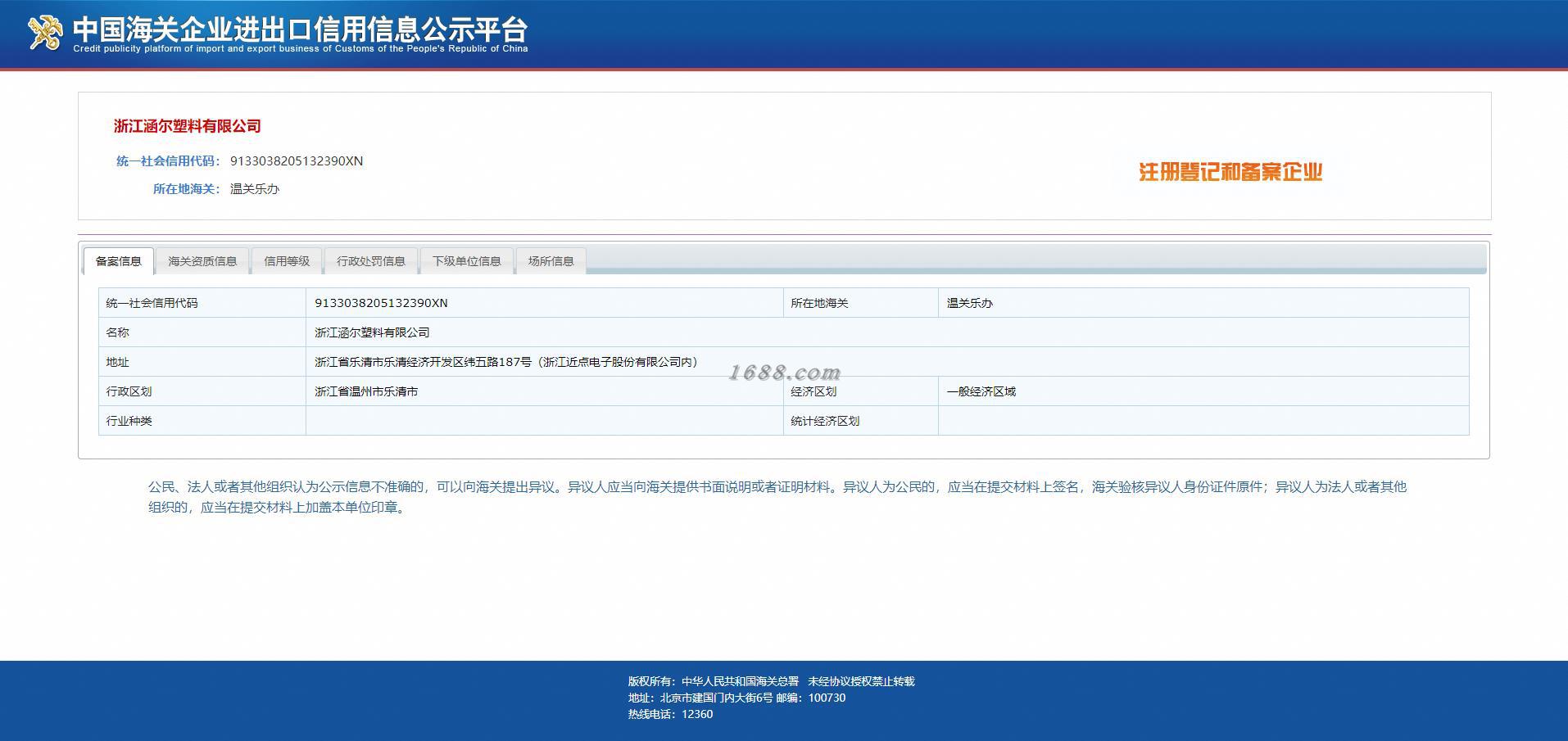Click the table 所在地海关 label cell
This screenshot has height=741, width=1568.
[x=861, y=303]
